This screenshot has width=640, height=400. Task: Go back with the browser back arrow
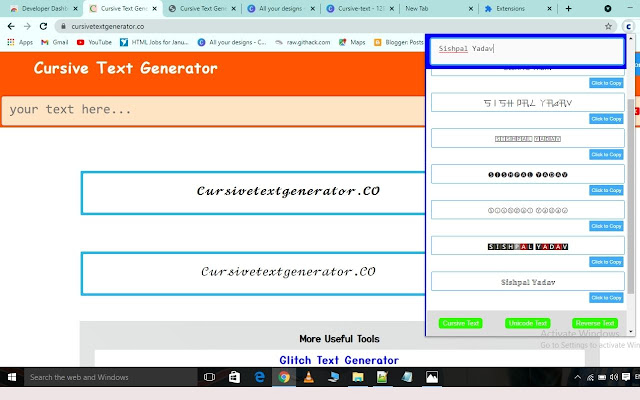click(x=11, y=26)
